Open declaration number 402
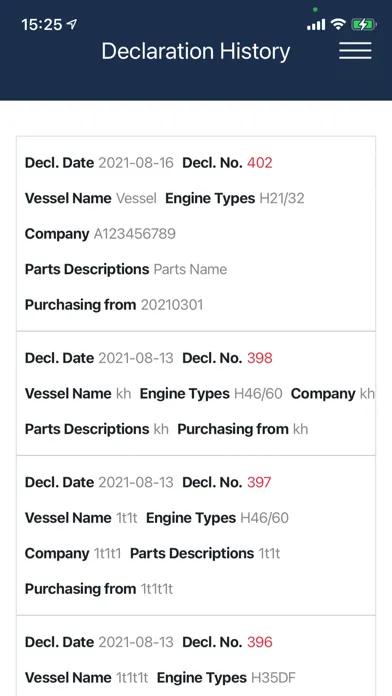The width and height of the screenshot is (392, 696). (x=260, y=163)
